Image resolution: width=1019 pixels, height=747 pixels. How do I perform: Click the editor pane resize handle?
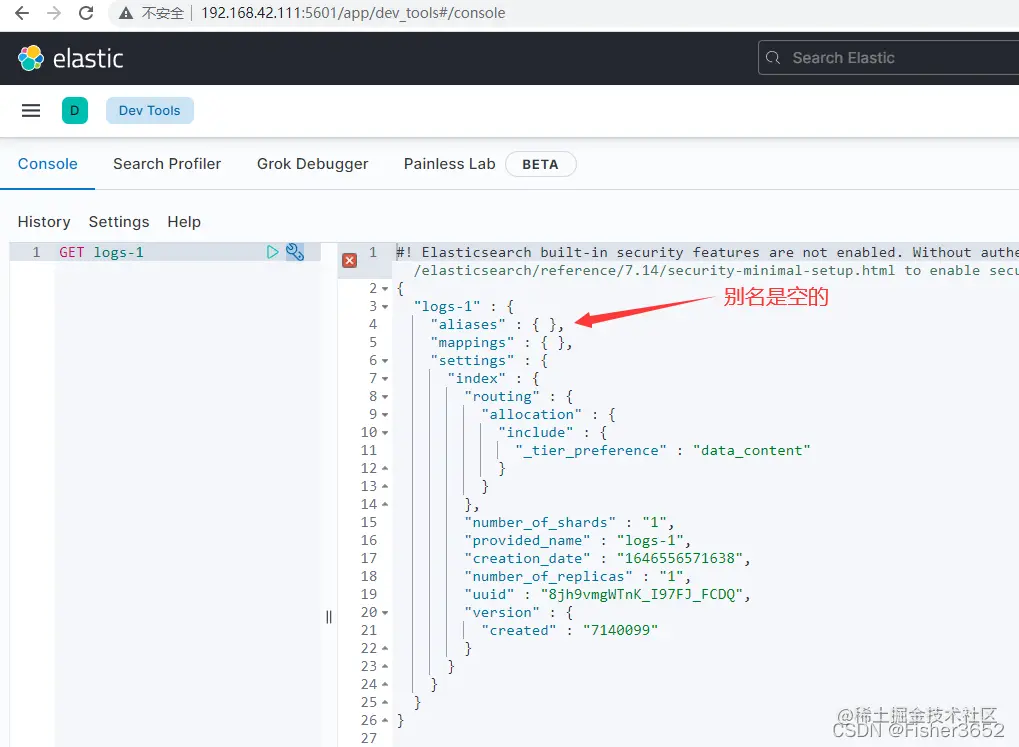pos(329,617)
